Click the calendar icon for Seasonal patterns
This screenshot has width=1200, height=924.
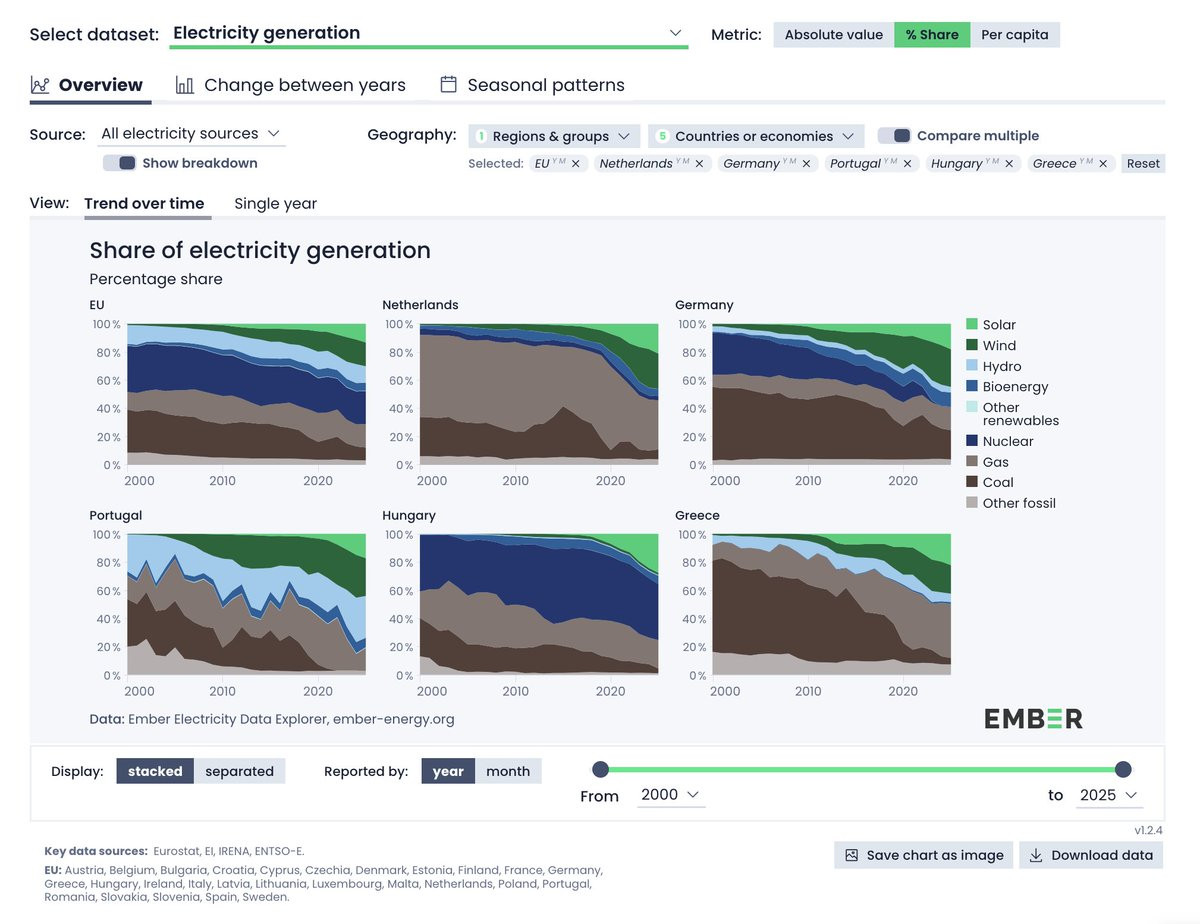448,85
